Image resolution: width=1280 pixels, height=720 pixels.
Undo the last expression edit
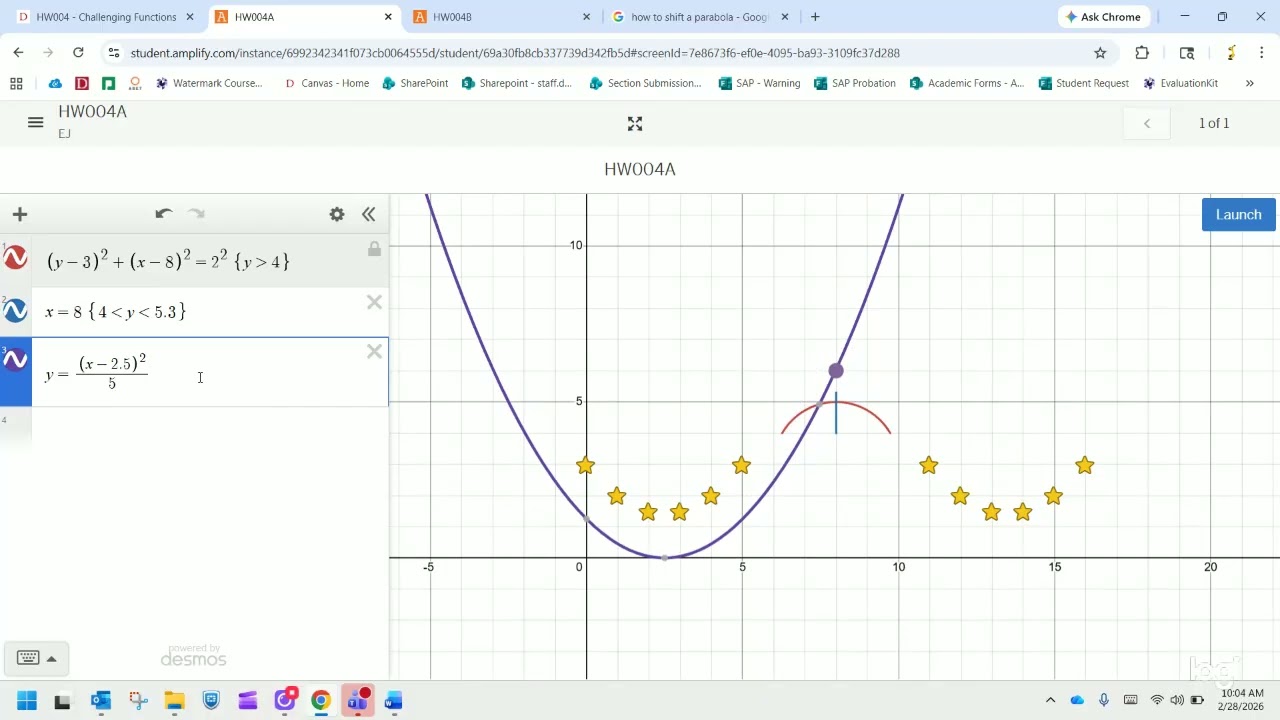point(164,214)
